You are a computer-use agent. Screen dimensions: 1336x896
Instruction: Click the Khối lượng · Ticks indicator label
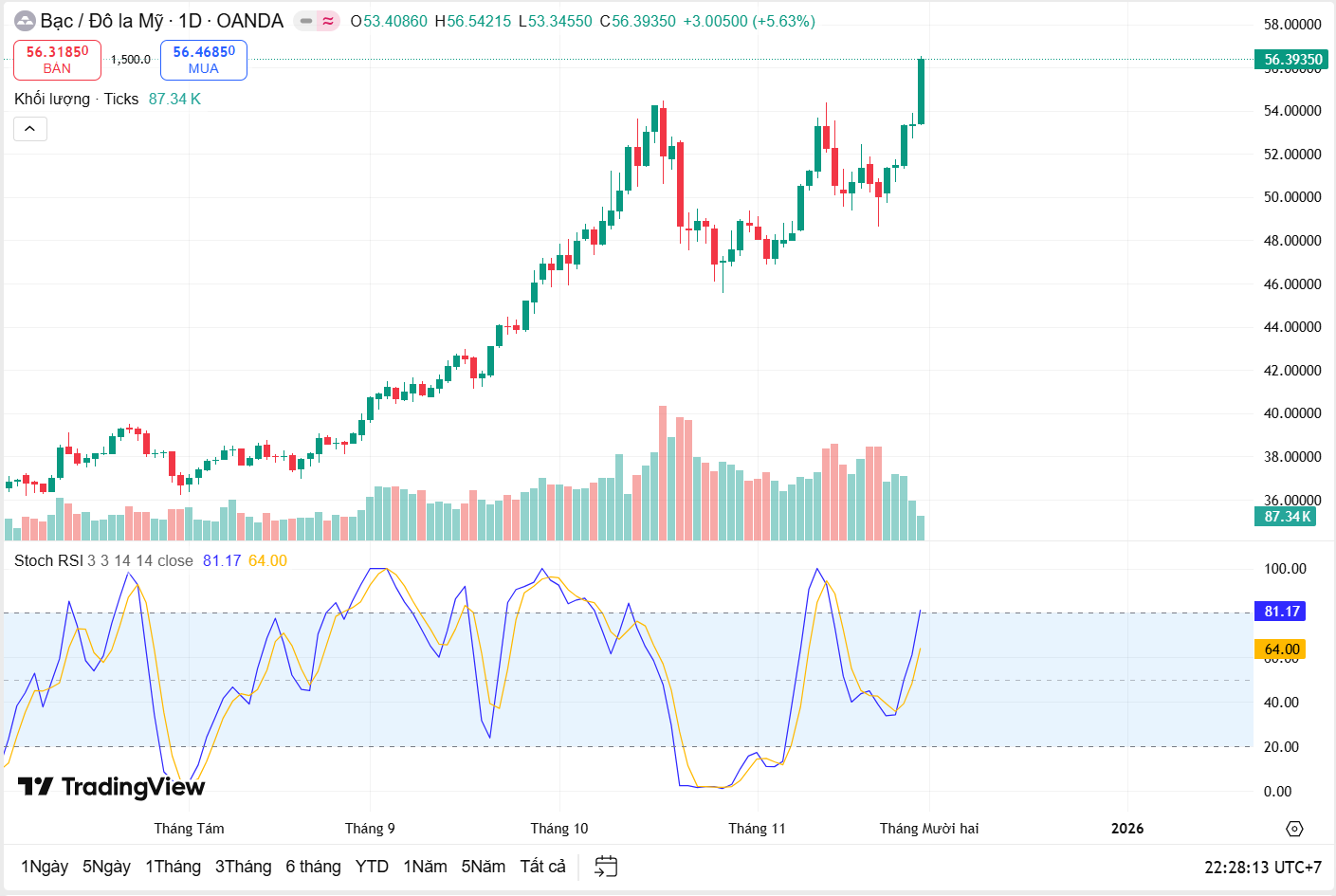tap(76, 99)
